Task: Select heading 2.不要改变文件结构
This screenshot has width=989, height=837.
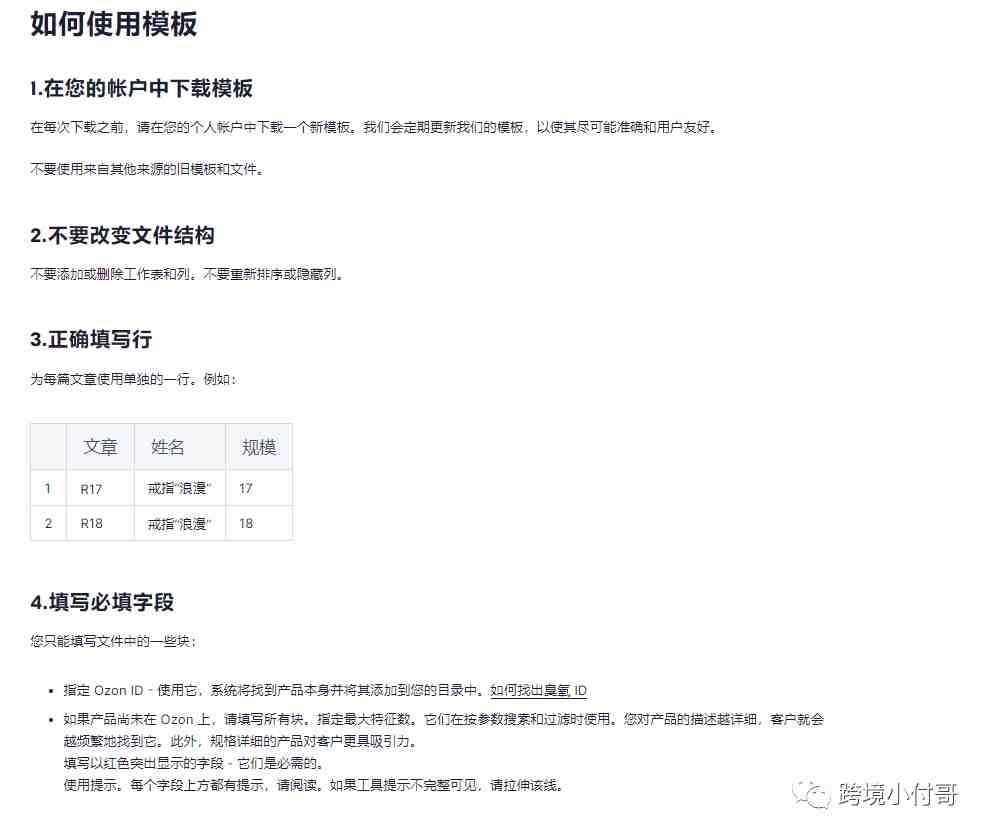Action: [x=122, y=235]
